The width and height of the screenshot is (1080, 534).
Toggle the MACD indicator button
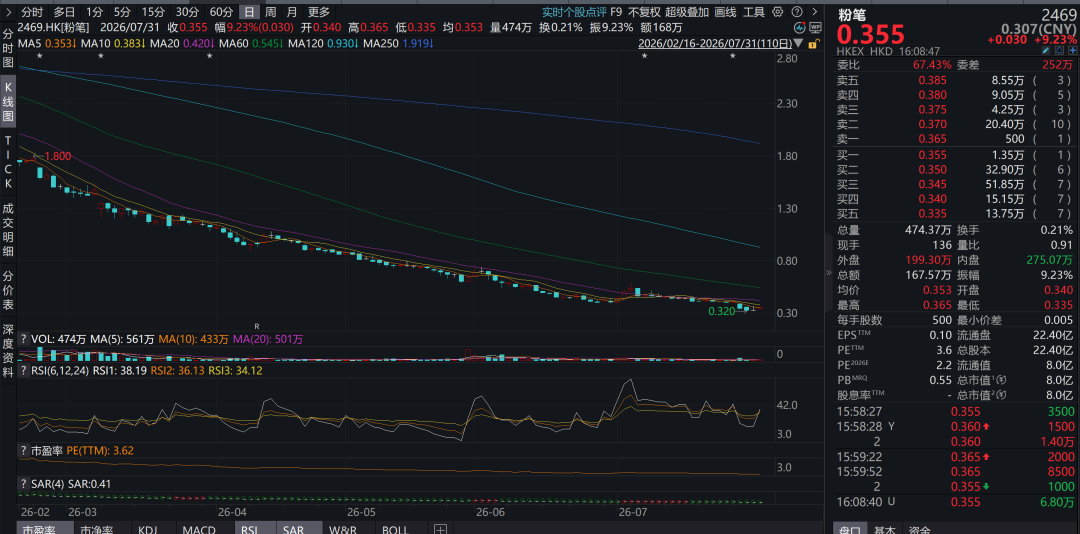[199, 529]
